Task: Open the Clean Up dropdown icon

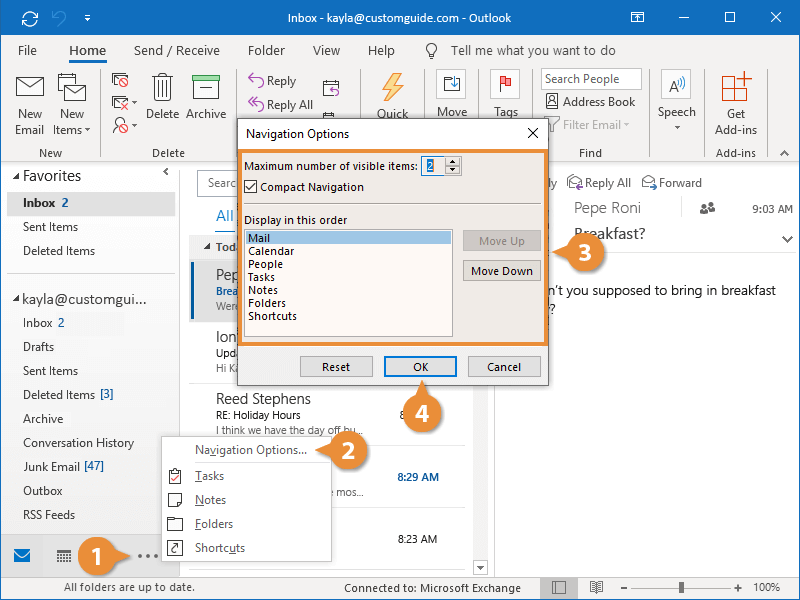Action: 124,103
